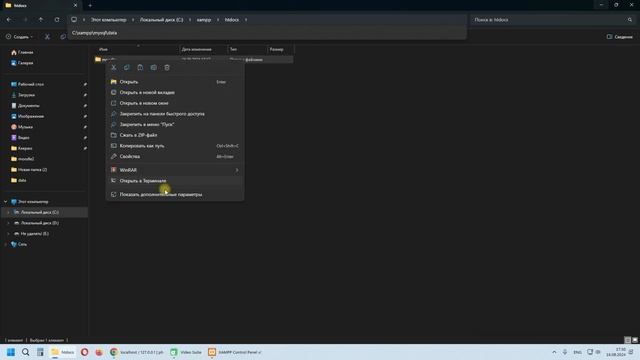Open the Создать dropdown

pyautogui.click(x=20, y=37)
